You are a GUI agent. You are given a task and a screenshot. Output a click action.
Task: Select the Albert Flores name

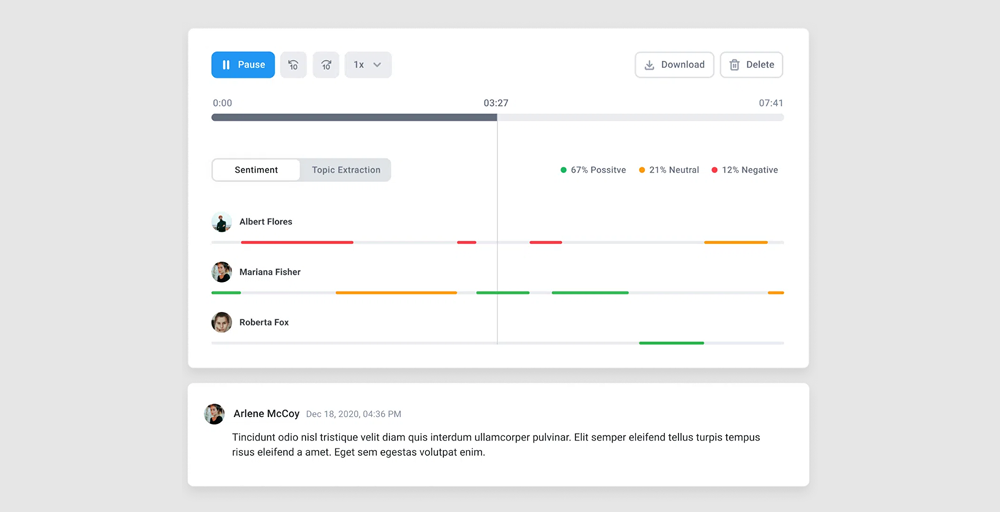[266, 222]
